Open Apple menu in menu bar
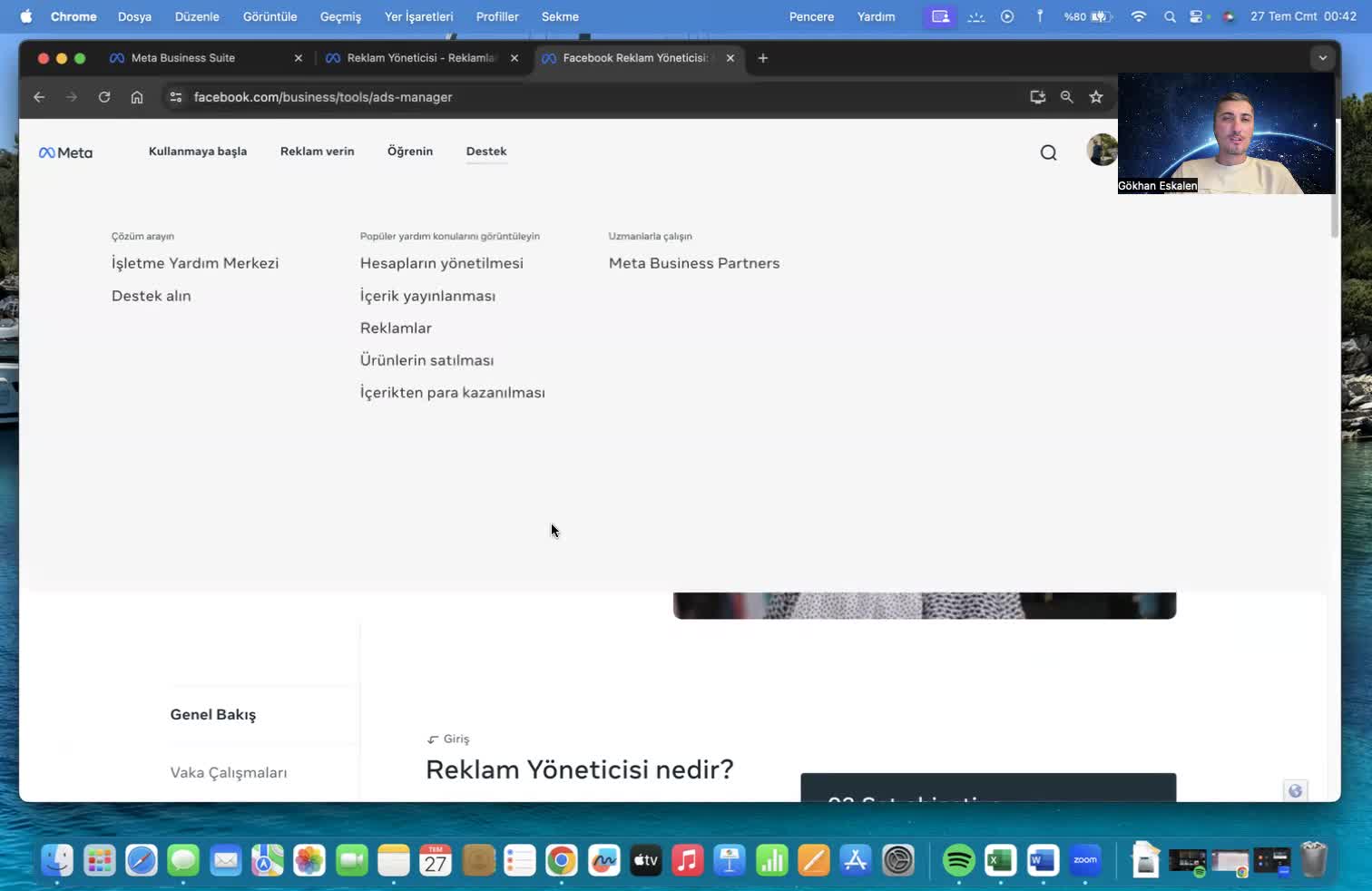The width and height of the screenshot is (1372, 891). coord(26,16)
